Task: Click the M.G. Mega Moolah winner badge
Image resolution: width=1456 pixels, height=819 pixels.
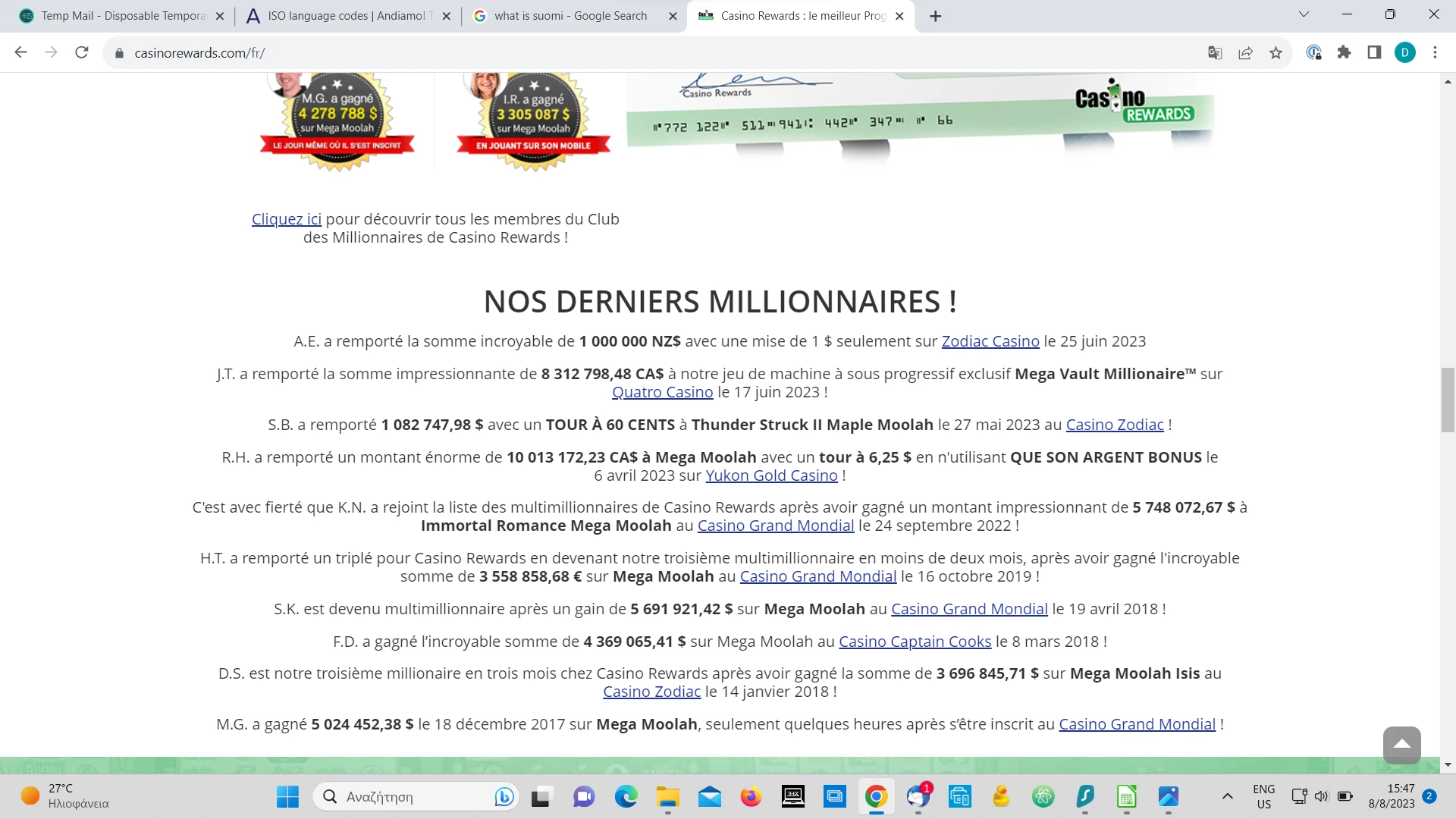Action: tap(337, 121)
